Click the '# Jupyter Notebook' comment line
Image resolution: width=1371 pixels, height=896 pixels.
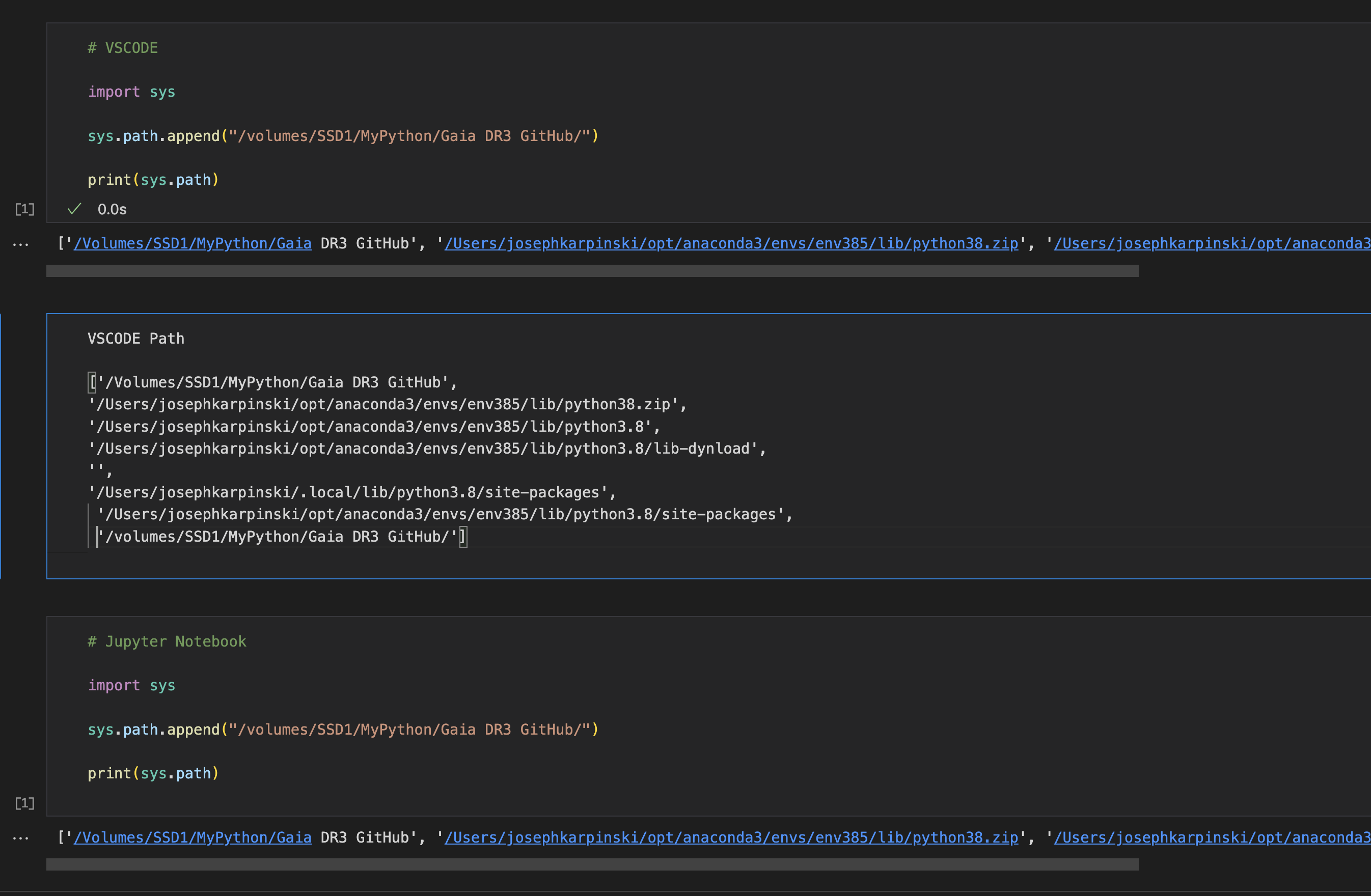[x=167, y=641]
